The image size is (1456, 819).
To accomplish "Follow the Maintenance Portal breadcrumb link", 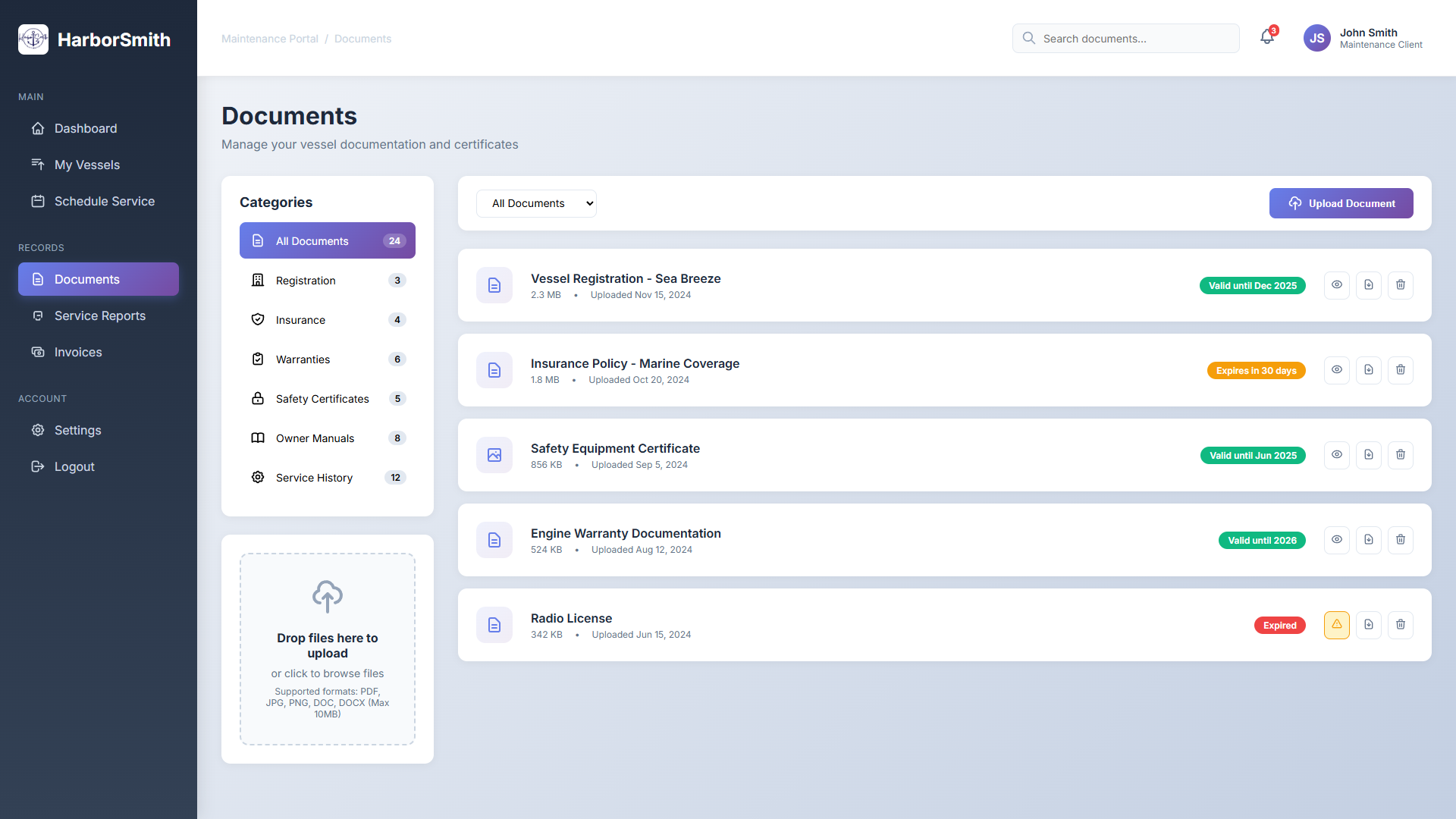I will [269, 39].
